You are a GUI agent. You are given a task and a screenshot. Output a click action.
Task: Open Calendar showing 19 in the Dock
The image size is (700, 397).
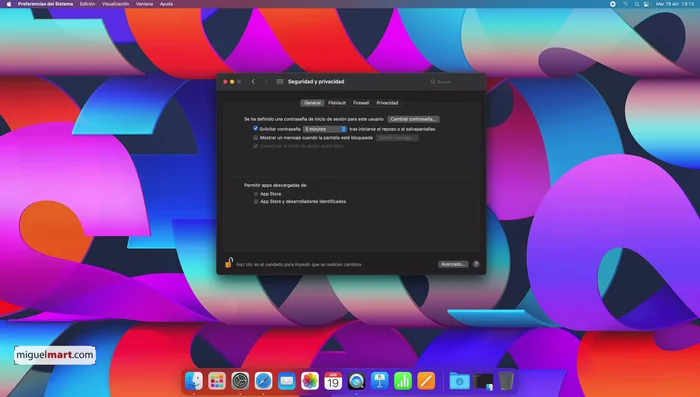333,381
